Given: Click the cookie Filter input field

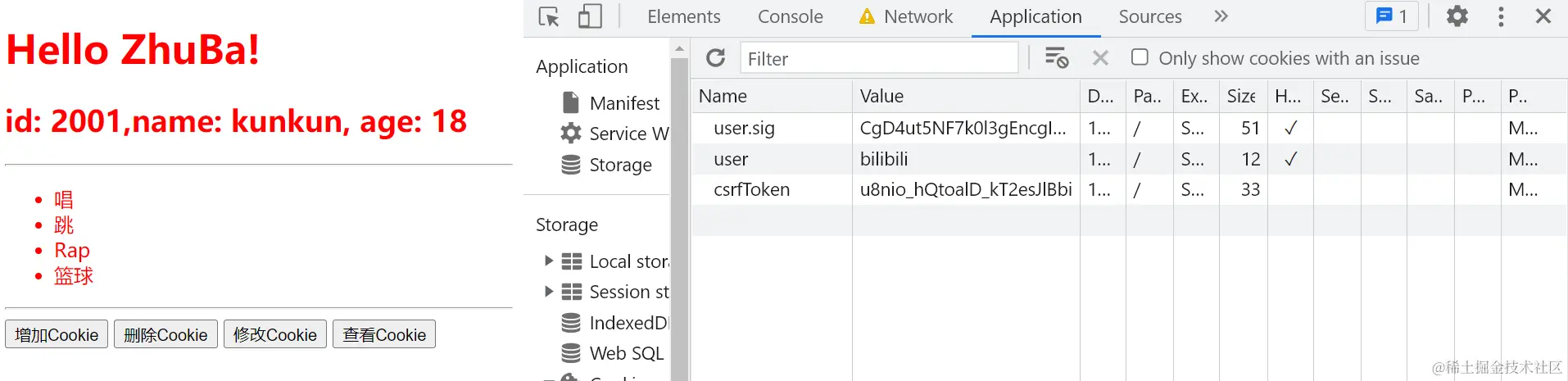Looking at the screenshot, I should click(x=878, y=58).
